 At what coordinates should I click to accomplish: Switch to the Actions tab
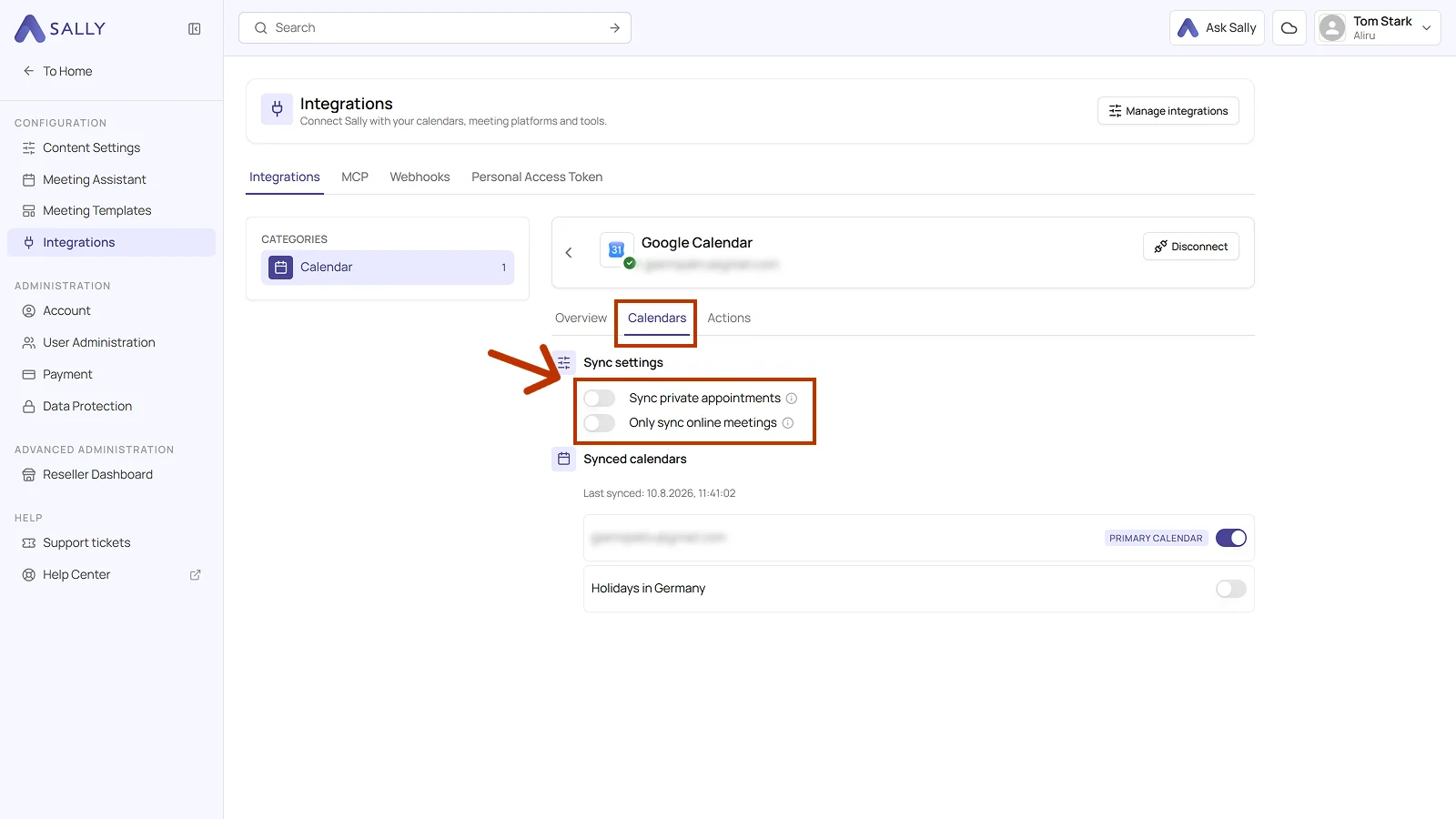tap(729, 318)
